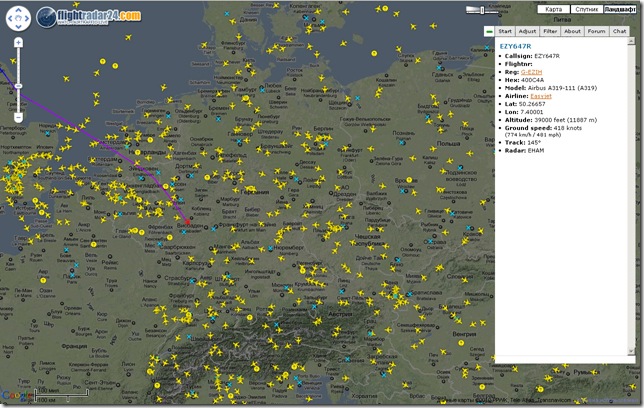This screenshot has height=408, width=644.
Task: Pan the map left with the arrow
Action: click(x=10, y=18)
